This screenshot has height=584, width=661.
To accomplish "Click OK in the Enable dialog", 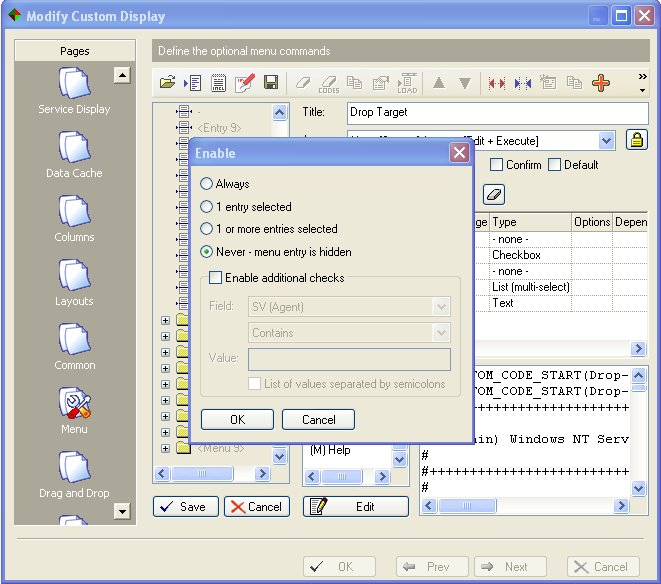I will 237,420.
